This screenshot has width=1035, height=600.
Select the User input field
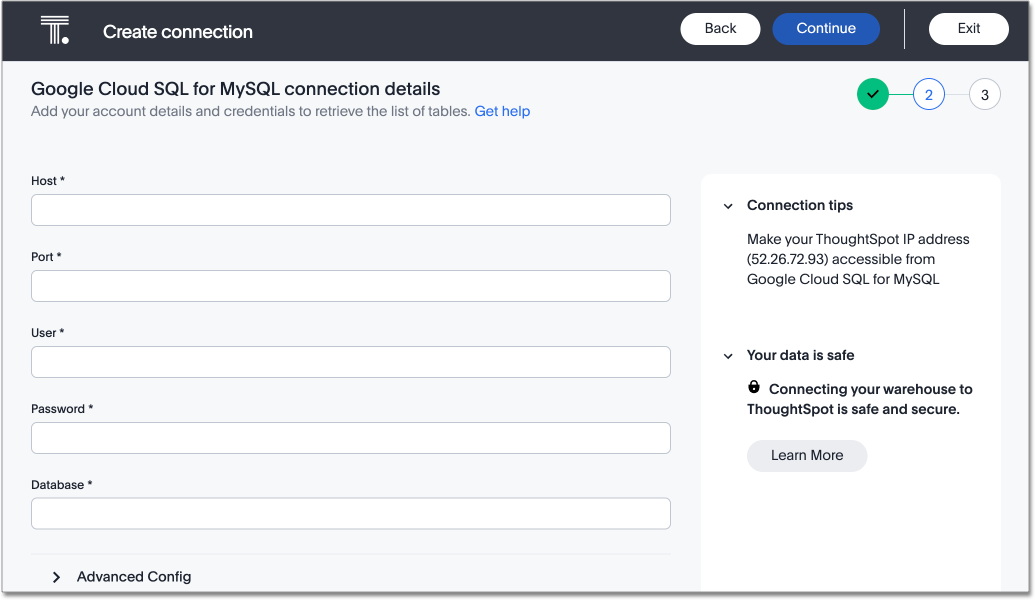click(350, 362)
